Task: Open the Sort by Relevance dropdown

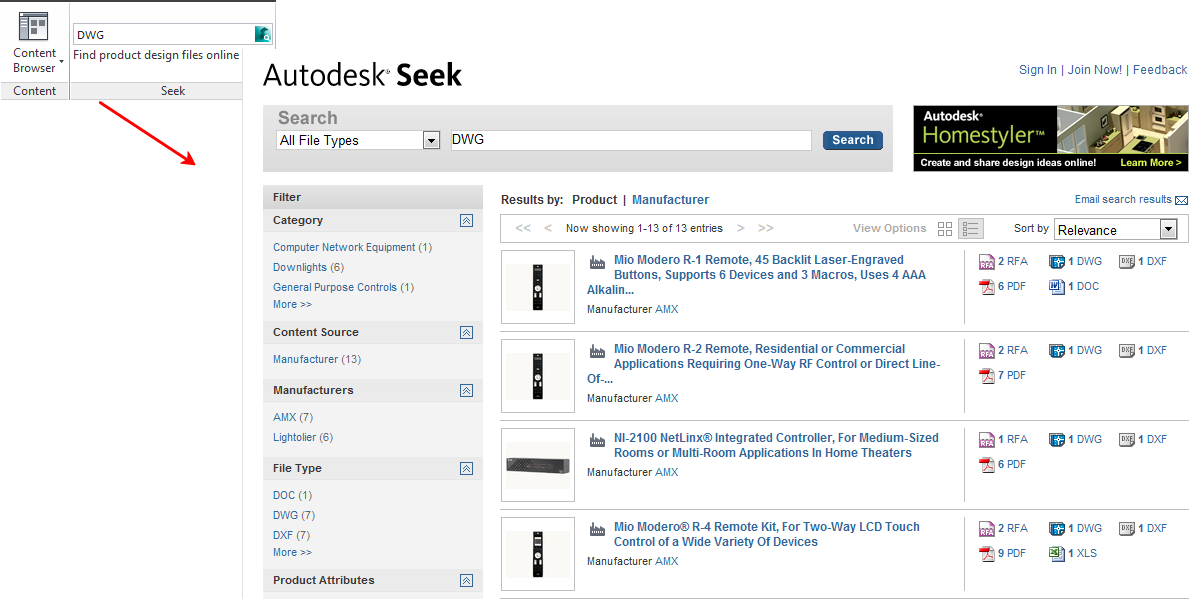Action: click(1168, 230)
